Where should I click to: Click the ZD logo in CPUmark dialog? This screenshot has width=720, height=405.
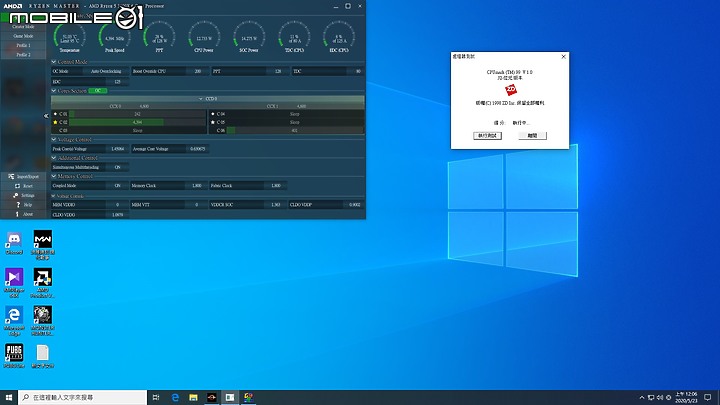pos(510,90)
